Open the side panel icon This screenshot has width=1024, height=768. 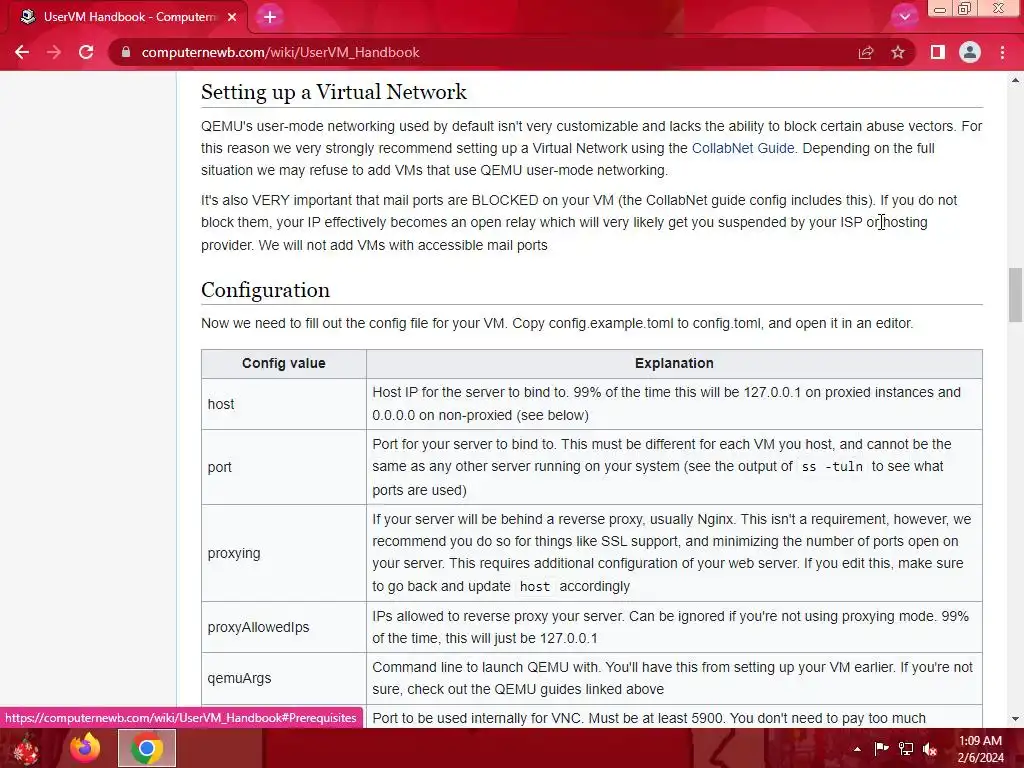[x=938, y=52]
